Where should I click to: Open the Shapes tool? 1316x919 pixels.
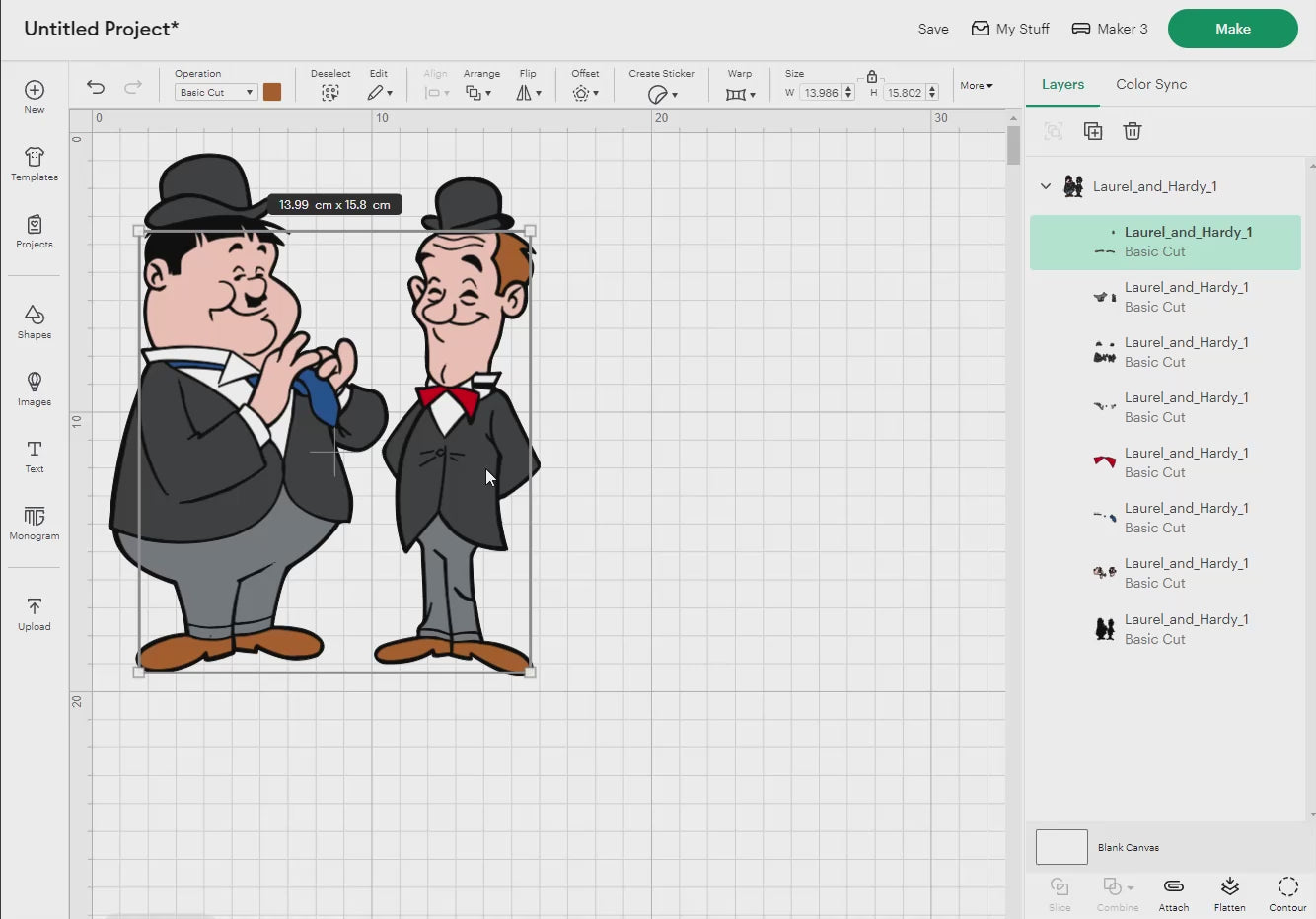(x=35, y=321)
